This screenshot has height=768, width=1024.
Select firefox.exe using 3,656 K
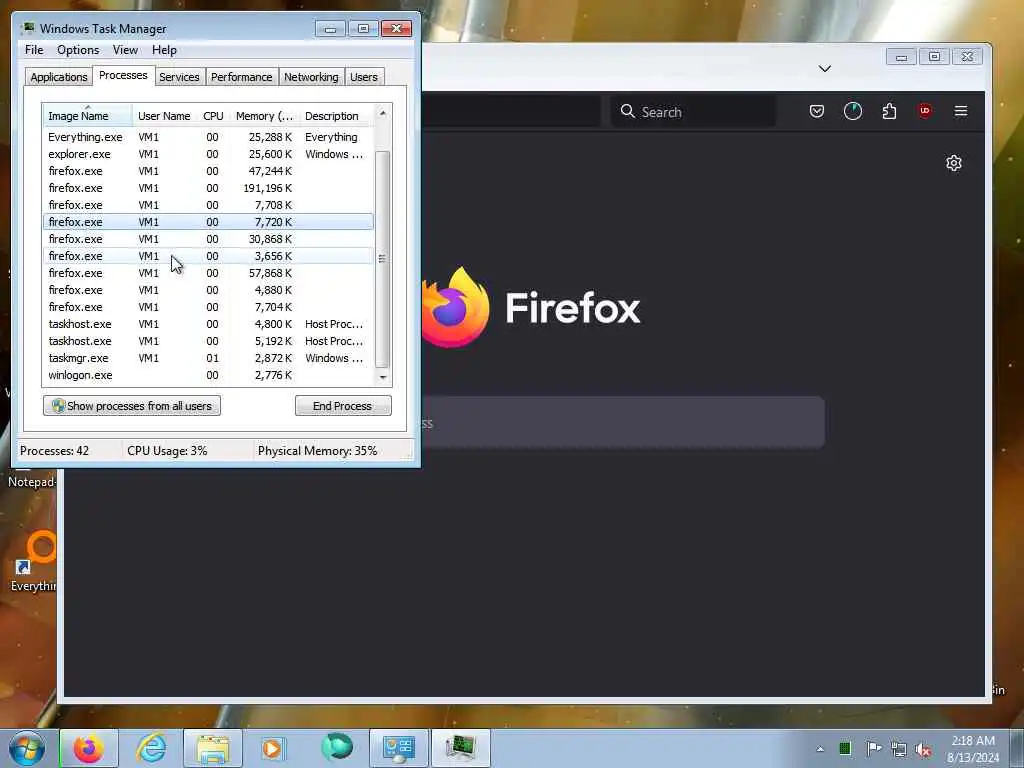point(208,256)
